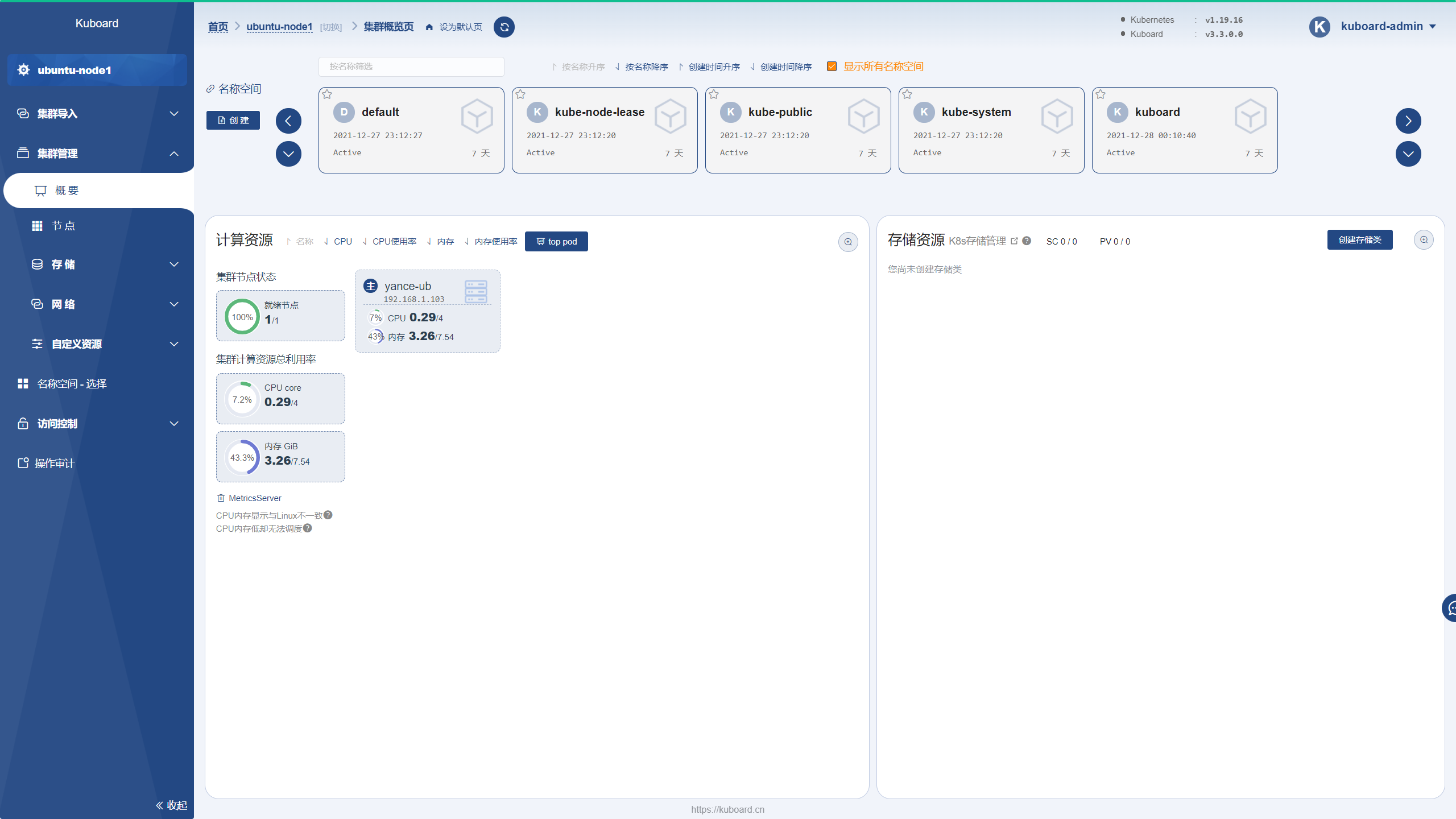Viewport: 1456px width, 819px height.
Task: Open the yance-ub node name
Action: pyautogui.click(x=408, y=286)
